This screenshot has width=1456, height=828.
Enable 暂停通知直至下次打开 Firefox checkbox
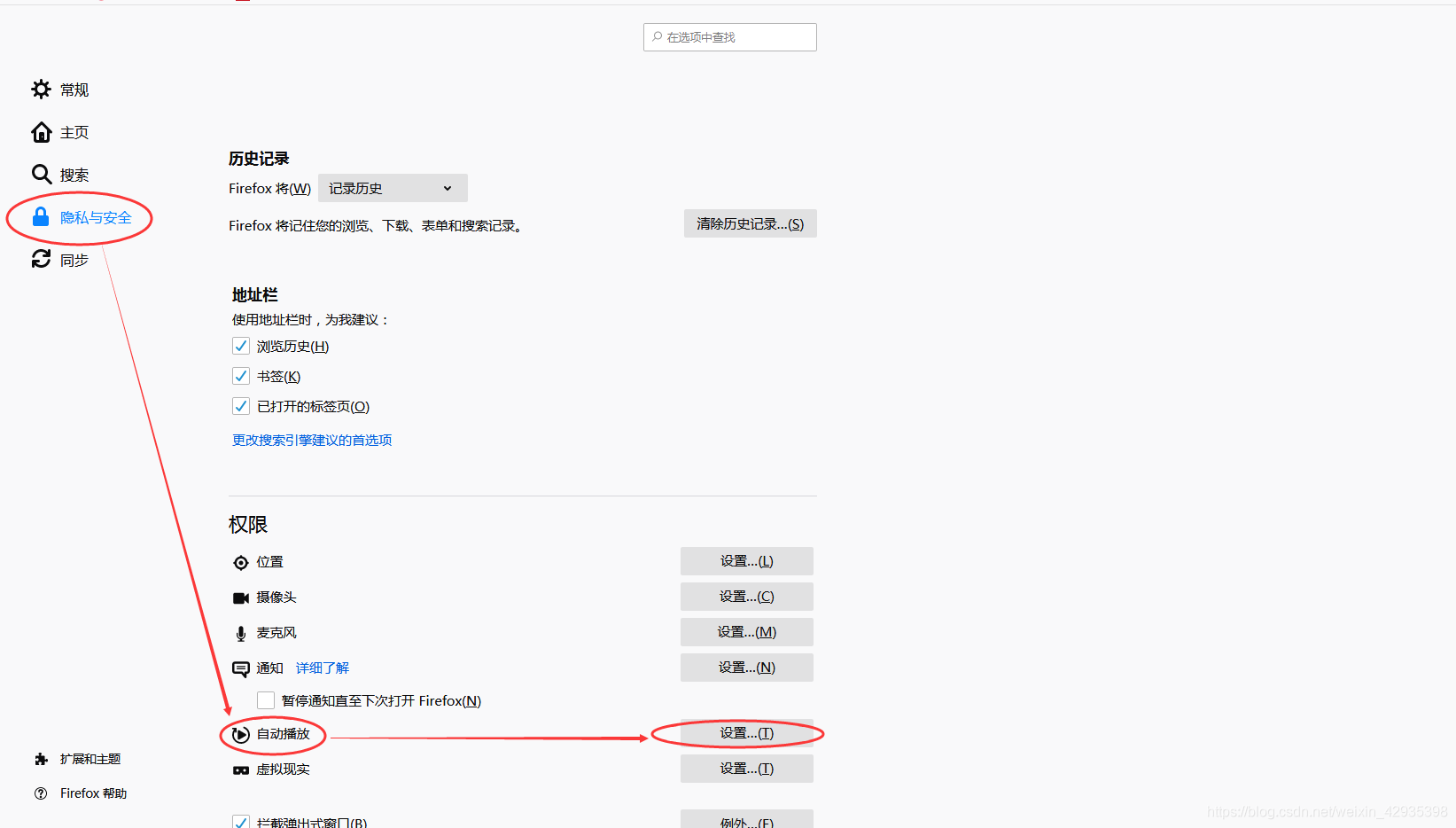pos(265,700)
